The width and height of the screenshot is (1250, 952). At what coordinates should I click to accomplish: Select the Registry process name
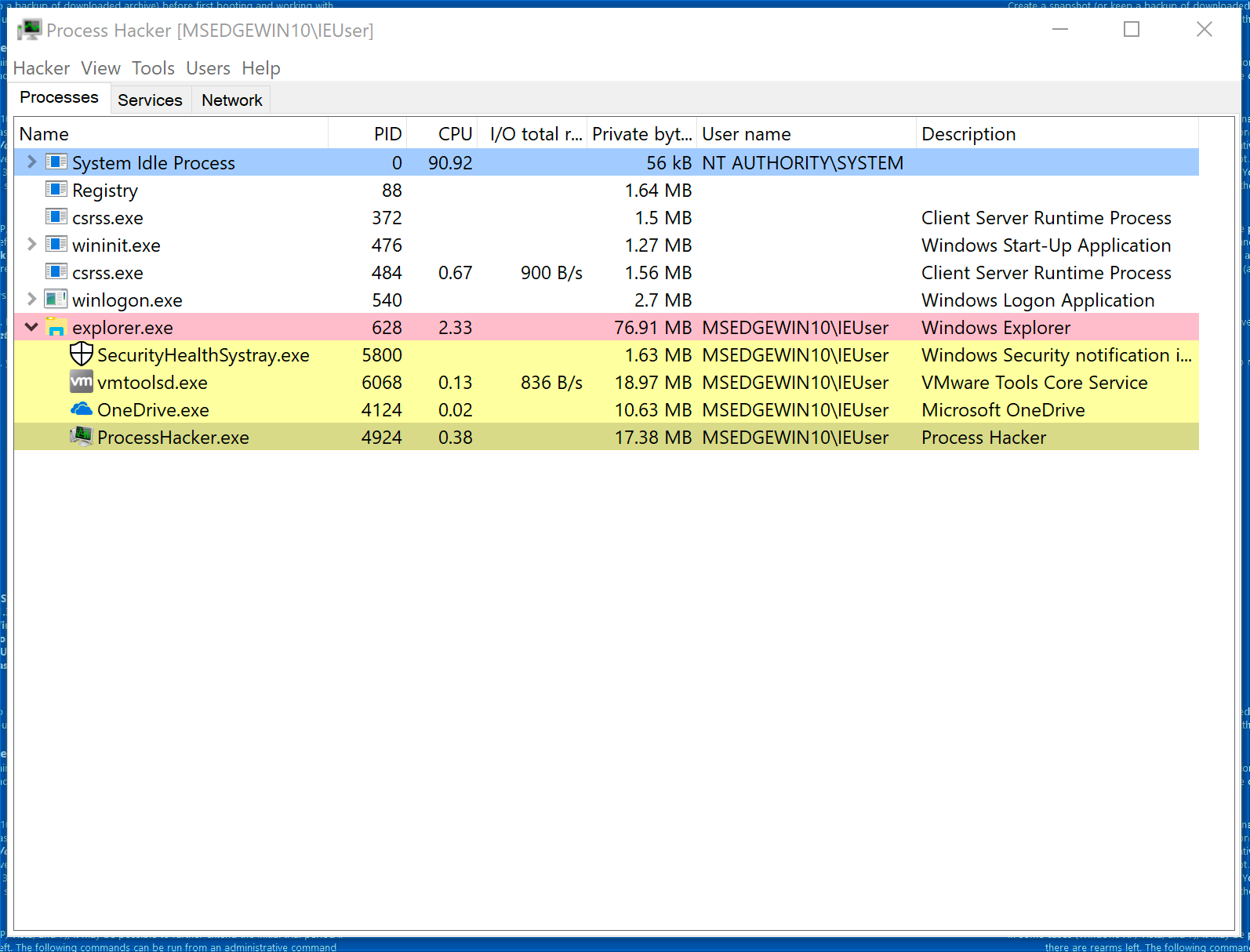point(105,191)
